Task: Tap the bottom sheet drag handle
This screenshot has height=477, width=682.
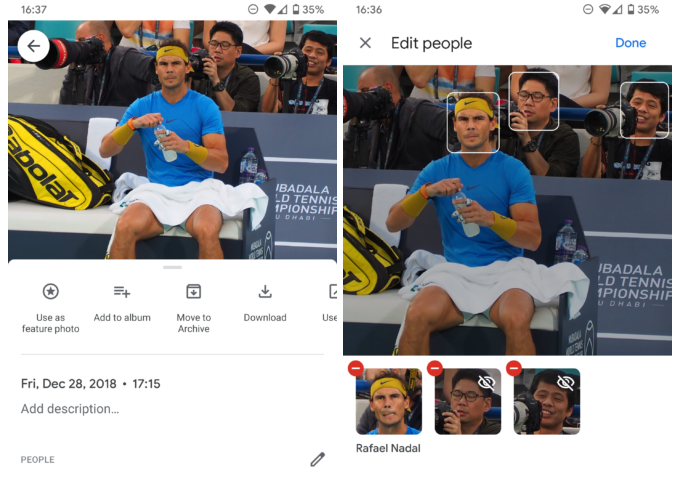Action: click(x=172, y=267)
